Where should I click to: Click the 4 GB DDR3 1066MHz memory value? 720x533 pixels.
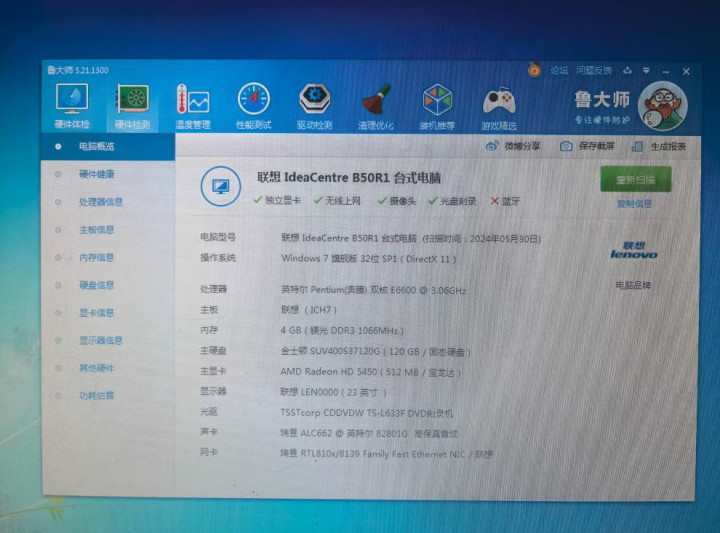tap(342, 331)
